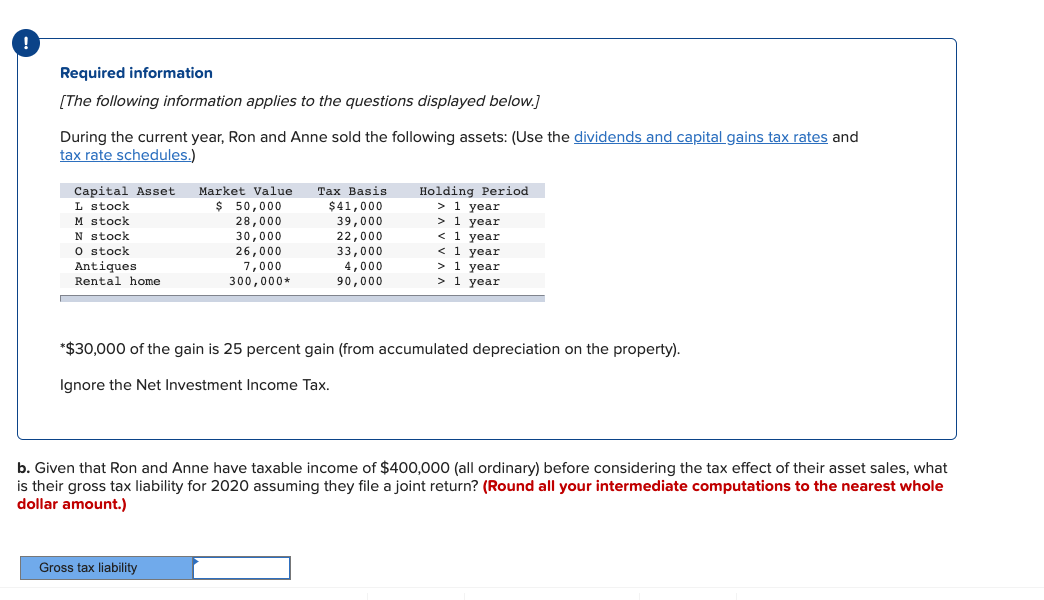Click the Ignore the Net Investment Income Tax note

(194, 385)
